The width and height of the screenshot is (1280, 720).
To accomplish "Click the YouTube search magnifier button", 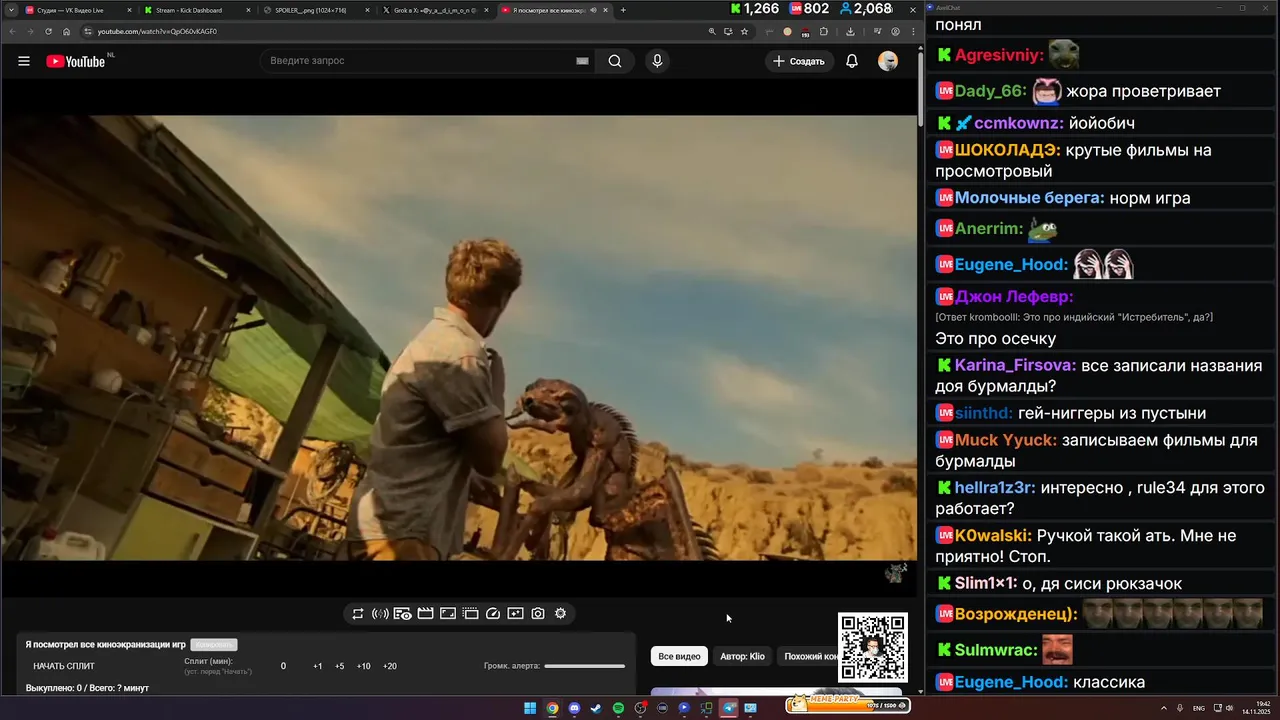I will pos(615,61).
